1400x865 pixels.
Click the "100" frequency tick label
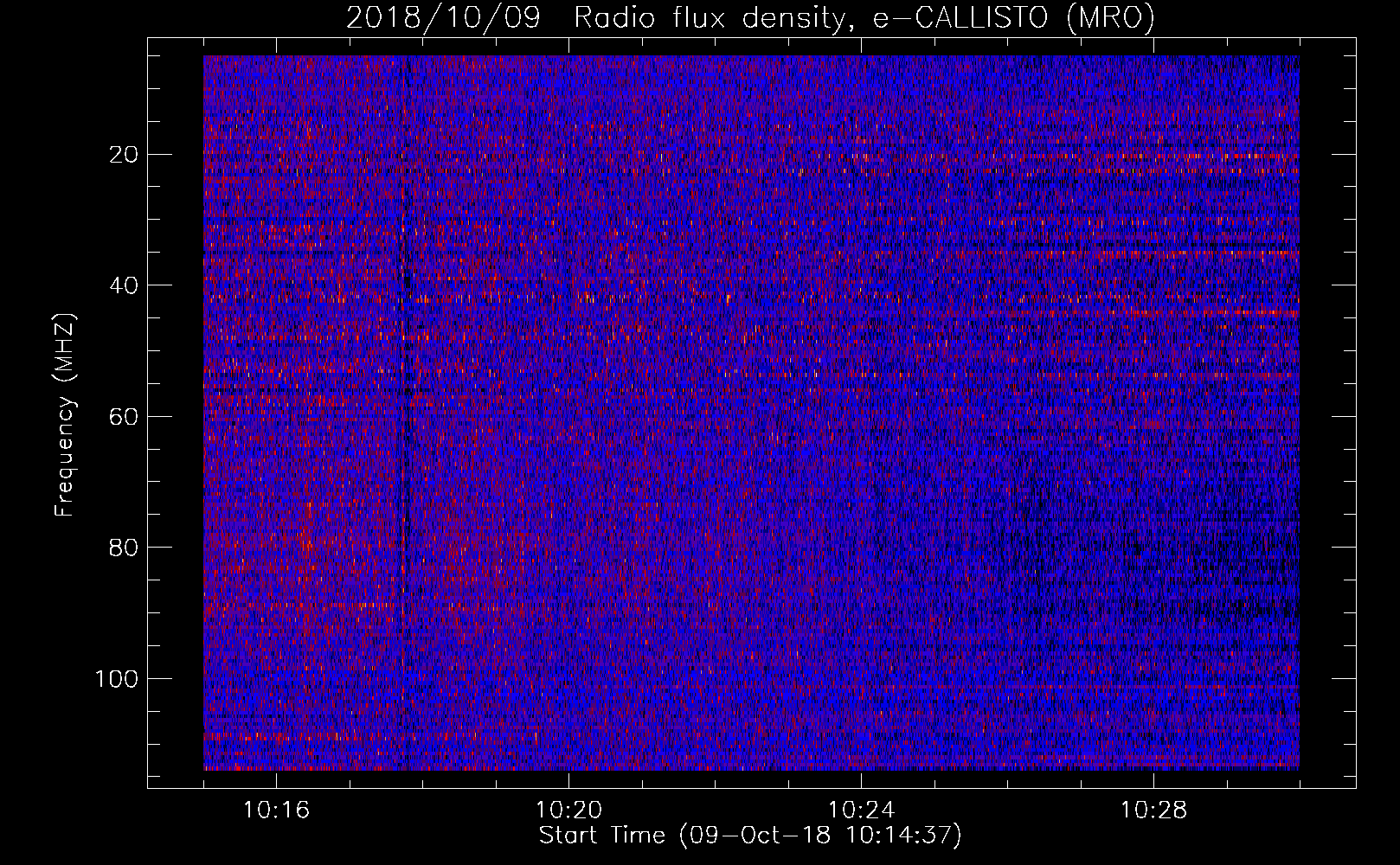click(117, 679)
